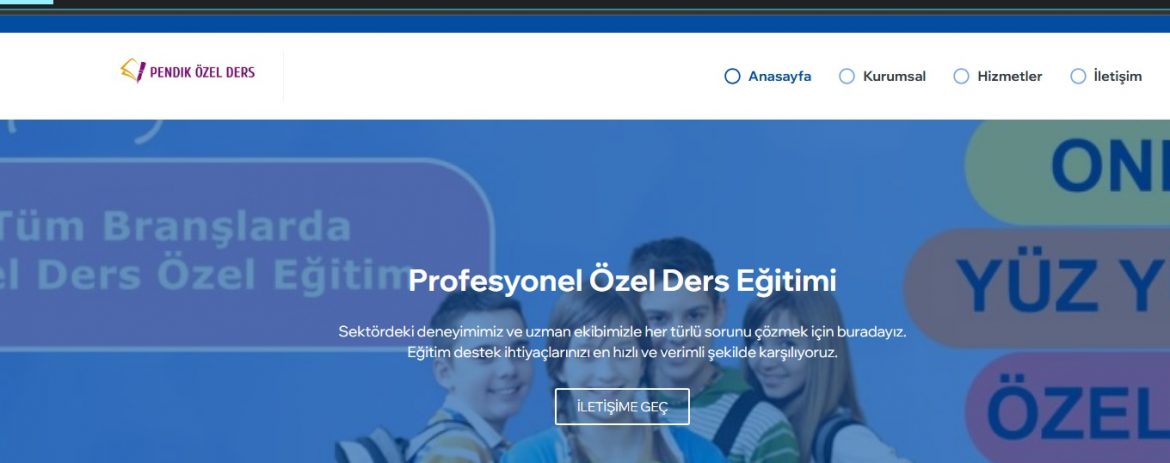Select the brown YÜZ Y pill graphic

click(1037, 288)
